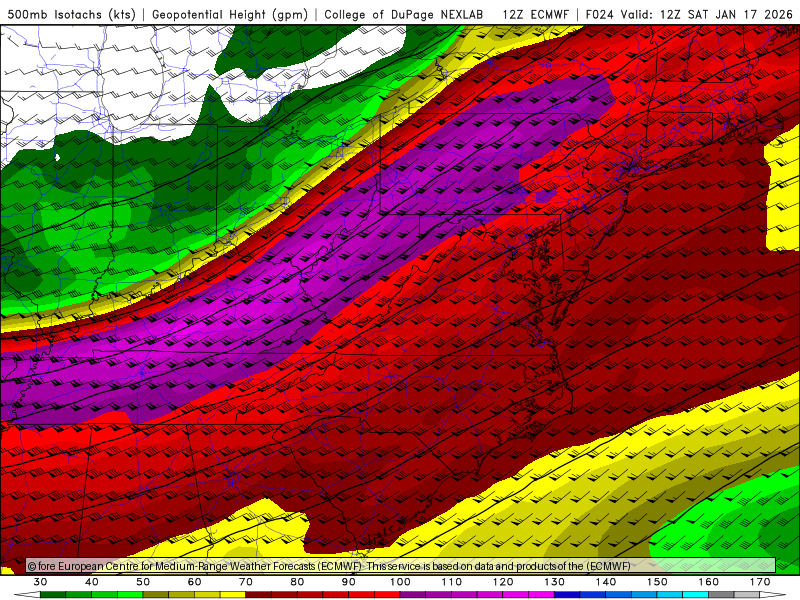
Task: Click the bright yellow swatch left of 70
Action: [233, 595]
